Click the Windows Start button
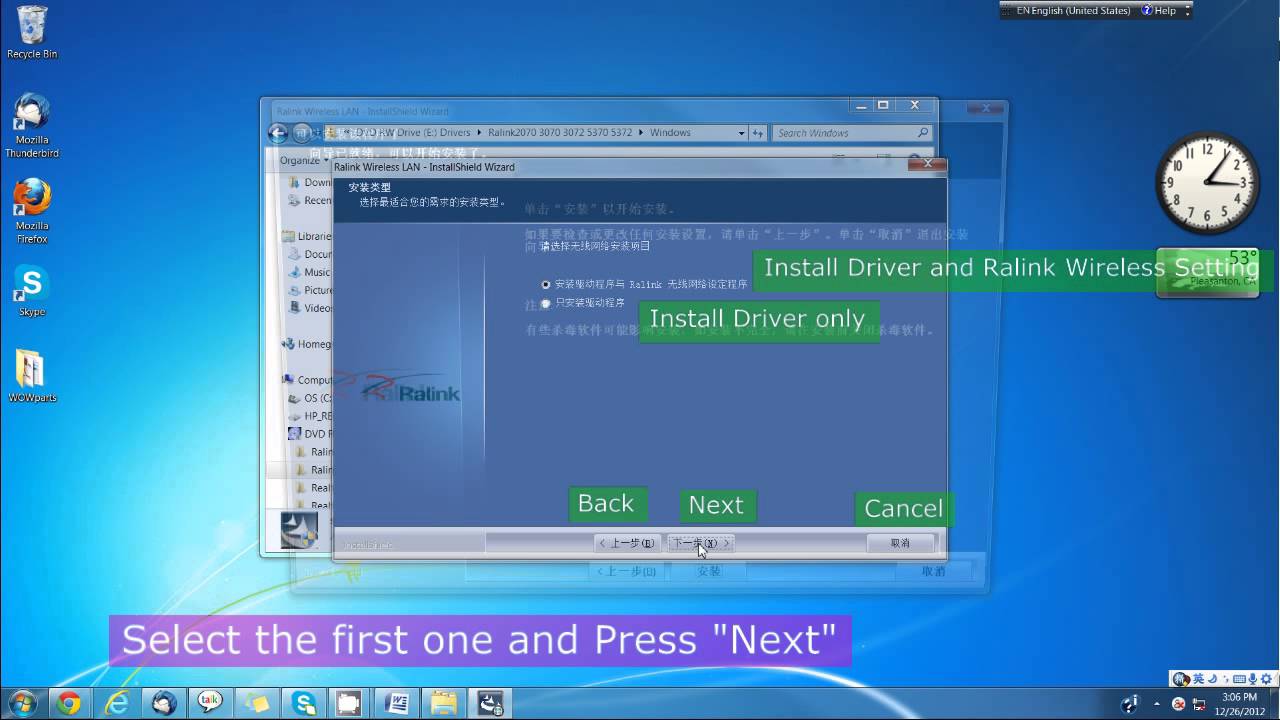 (x=20, y=703)
